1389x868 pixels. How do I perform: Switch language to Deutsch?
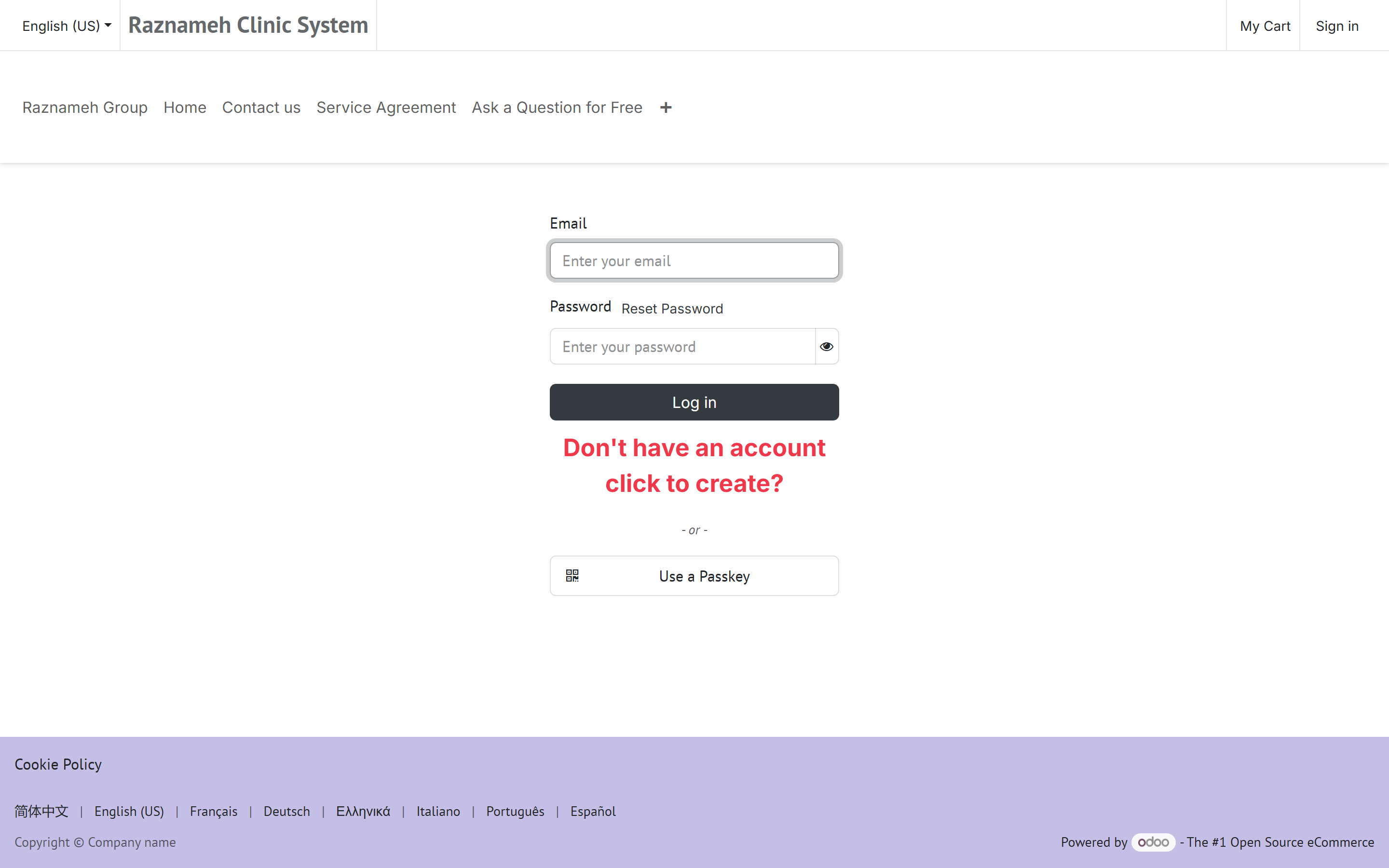tap(286, 811)
